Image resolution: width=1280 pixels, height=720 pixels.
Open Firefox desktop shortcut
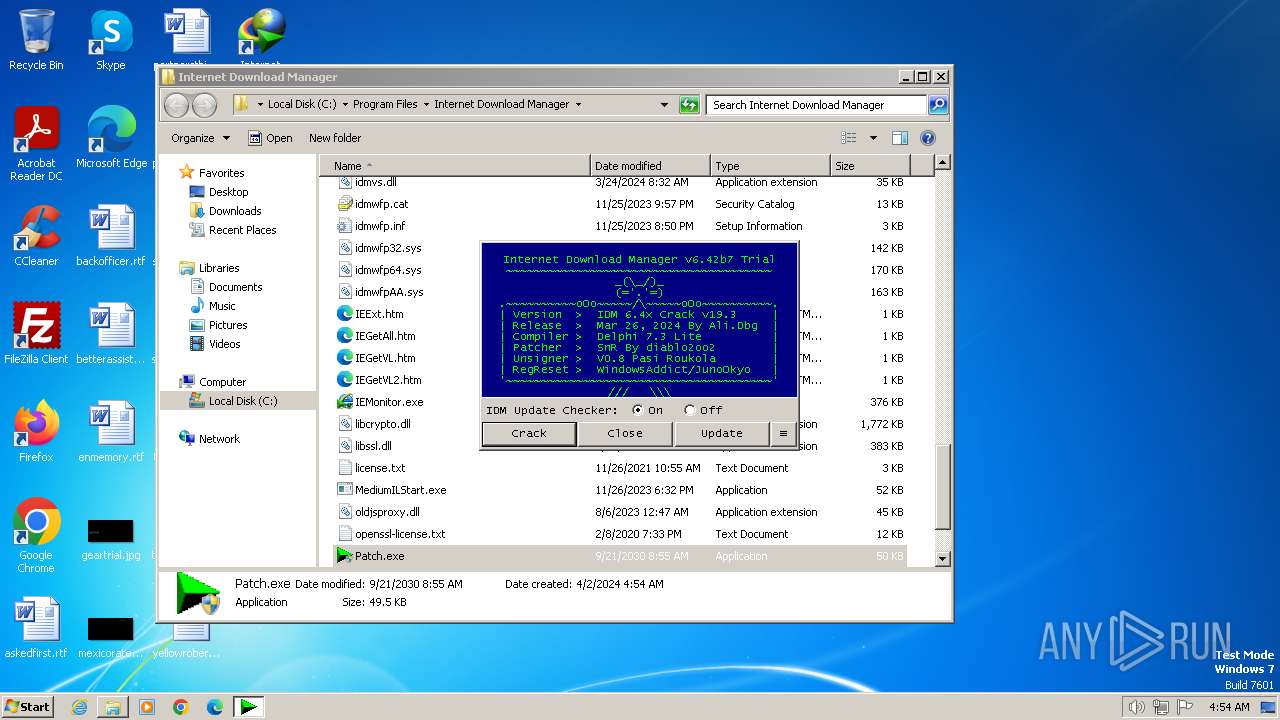click(36, 432)
